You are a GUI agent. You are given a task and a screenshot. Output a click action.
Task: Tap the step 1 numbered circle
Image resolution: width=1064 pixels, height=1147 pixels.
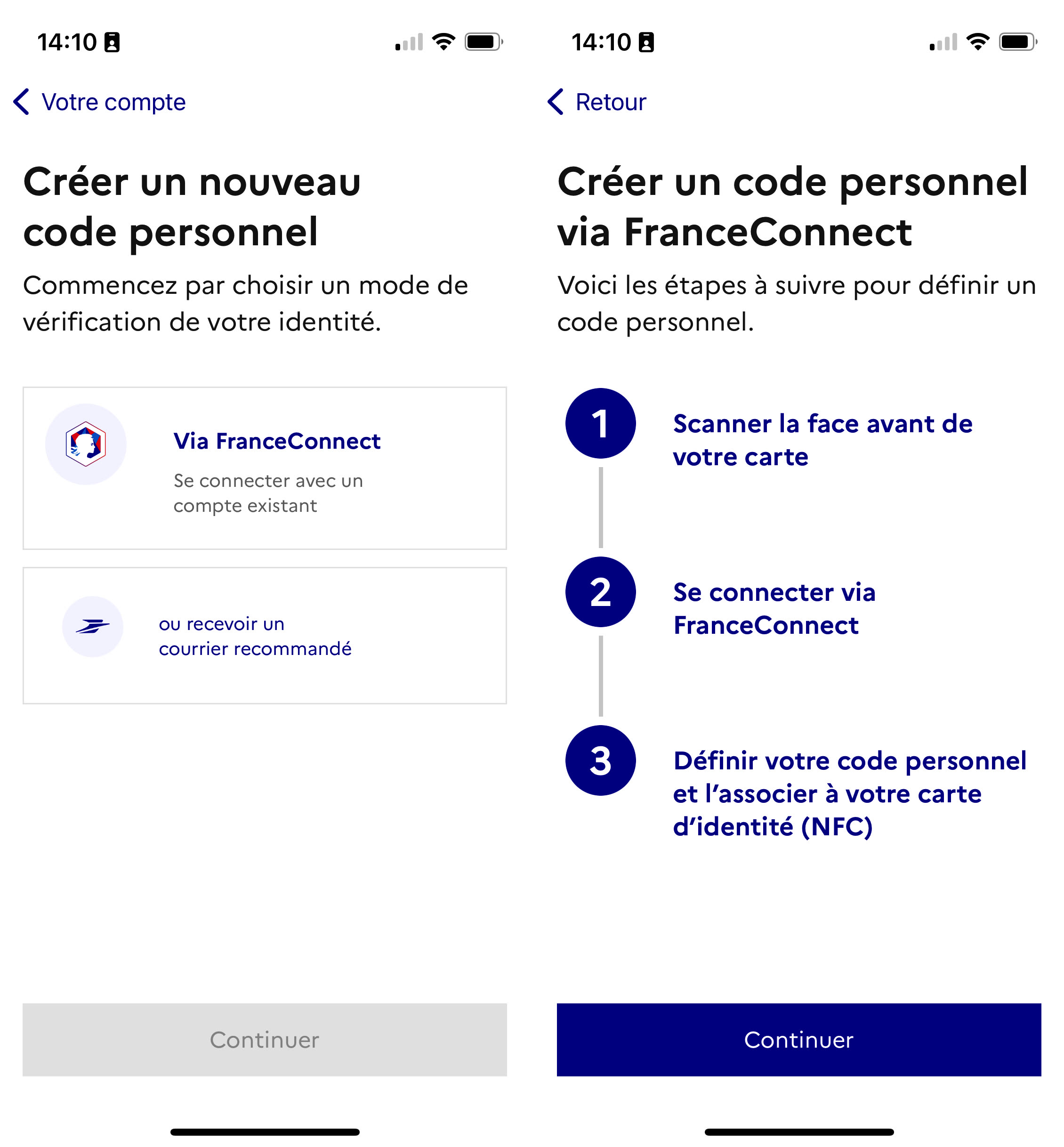coord(601,423)
